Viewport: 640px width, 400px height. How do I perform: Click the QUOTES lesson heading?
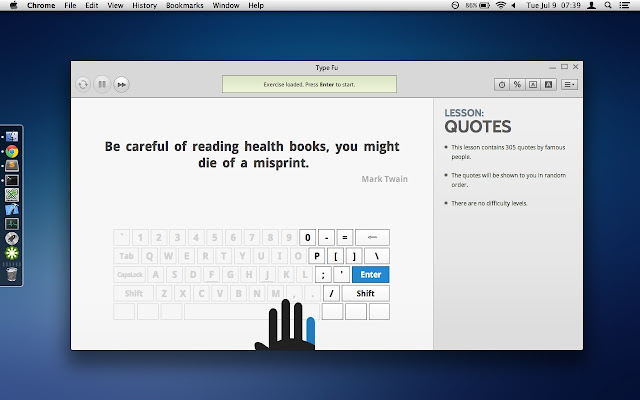tap(478, 127)
